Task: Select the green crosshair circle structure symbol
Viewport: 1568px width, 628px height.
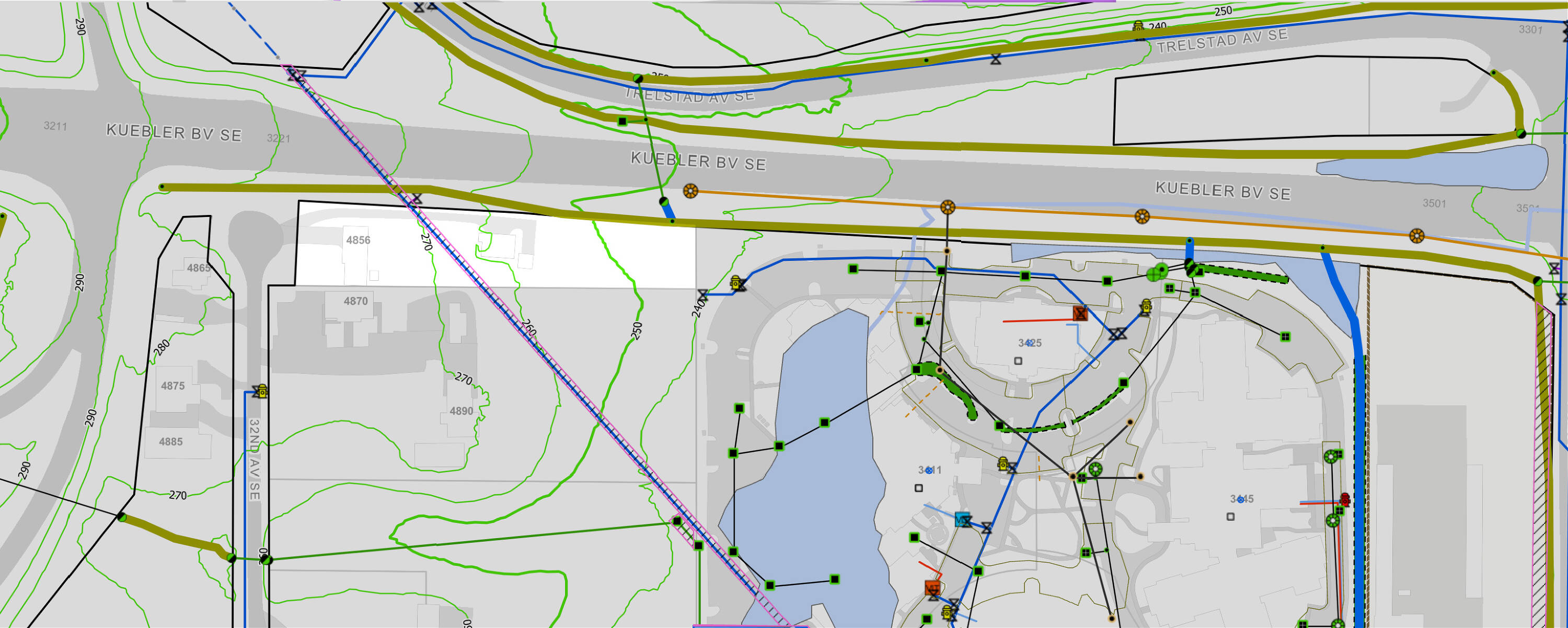Action: [1154, 275]
